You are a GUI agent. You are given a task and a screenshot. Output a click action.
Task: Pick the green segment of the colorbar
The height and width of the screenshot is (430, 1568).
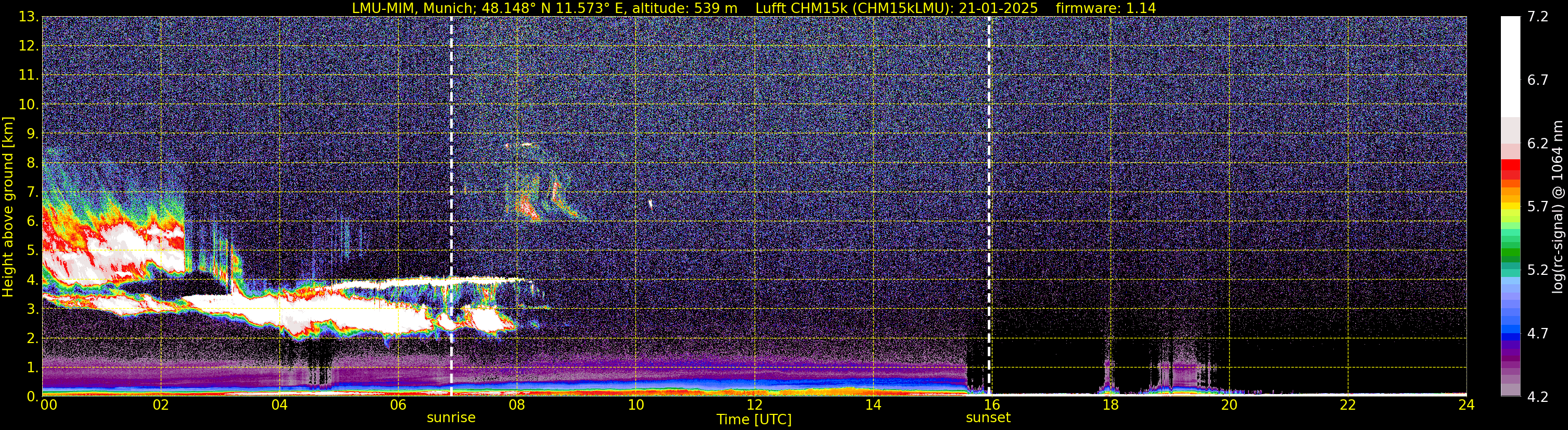click(x=1510, y=253)
